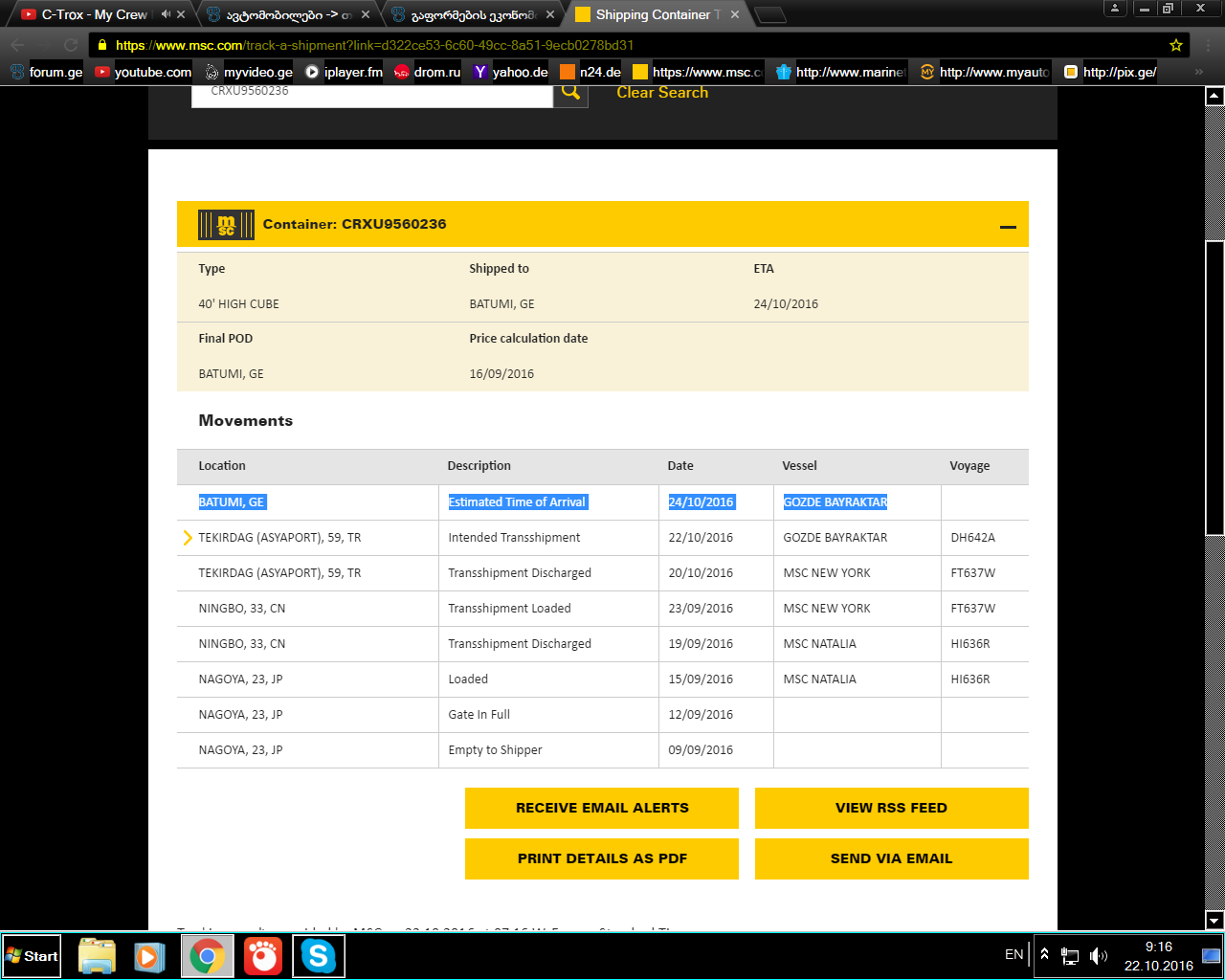Screen dimensions: 1225x980
Task: Open drom.ru bookmark
Action: coord(428,72)
